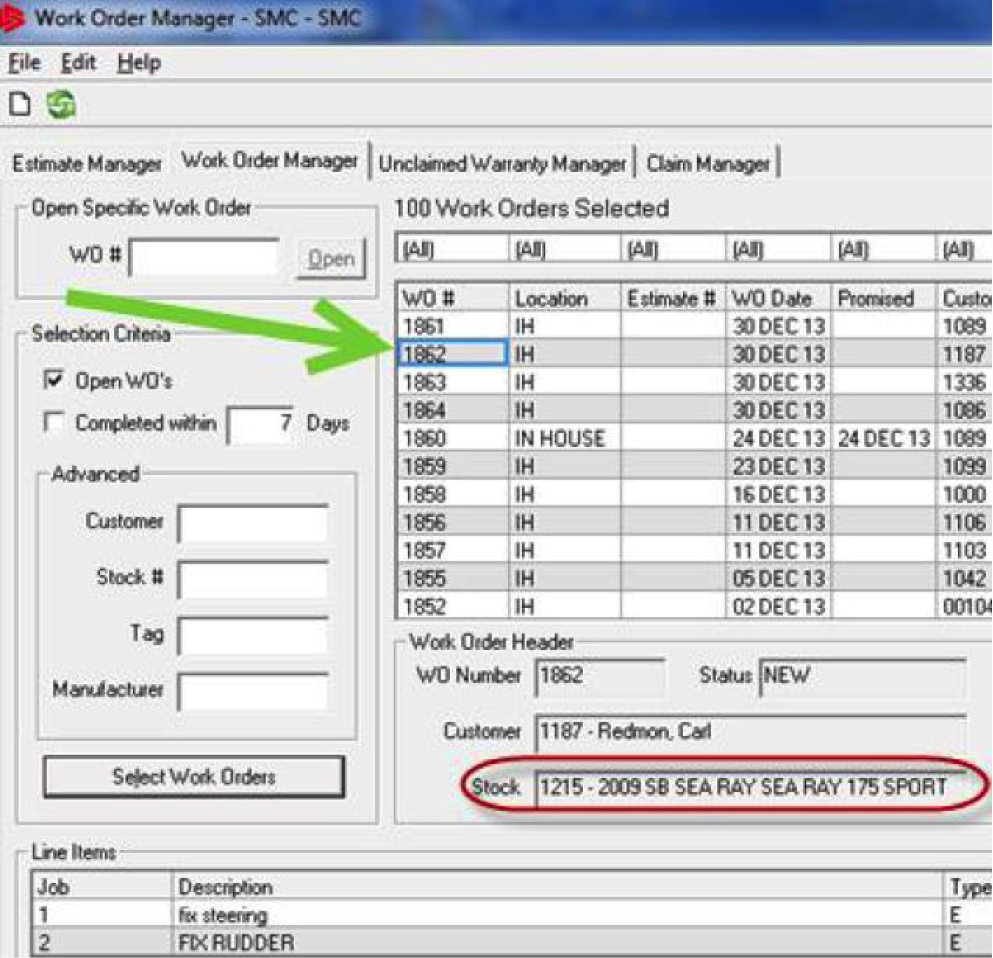Click WO date 02 DEC 13 cell
Viewport: 993px width, 958px height.
point(778,606)
